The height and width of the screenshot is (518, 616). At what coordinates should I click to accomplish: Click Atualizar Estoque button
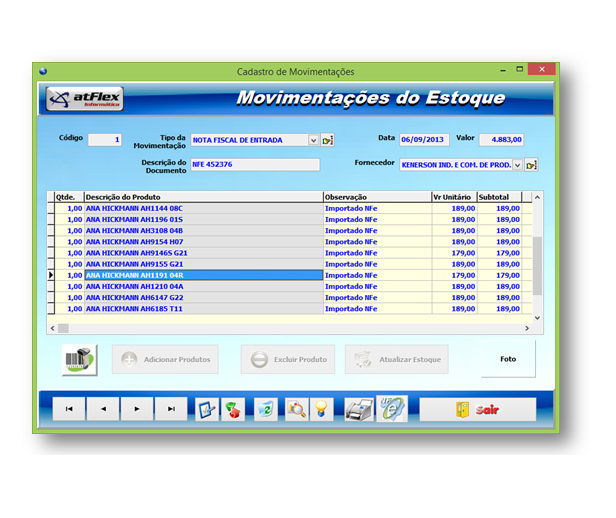(397, 359)
